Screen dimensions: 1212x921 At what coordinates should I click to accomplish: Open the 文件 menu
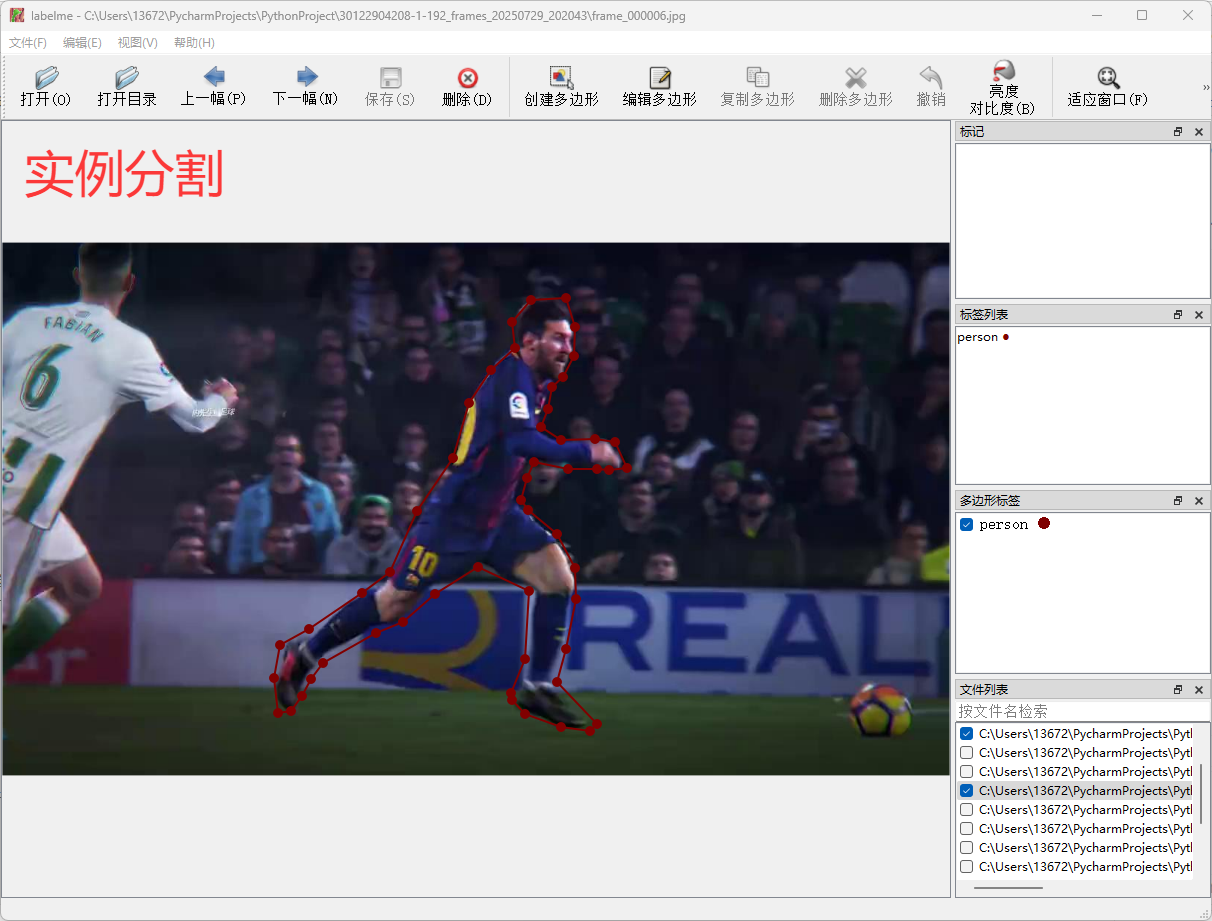(28, 43)
